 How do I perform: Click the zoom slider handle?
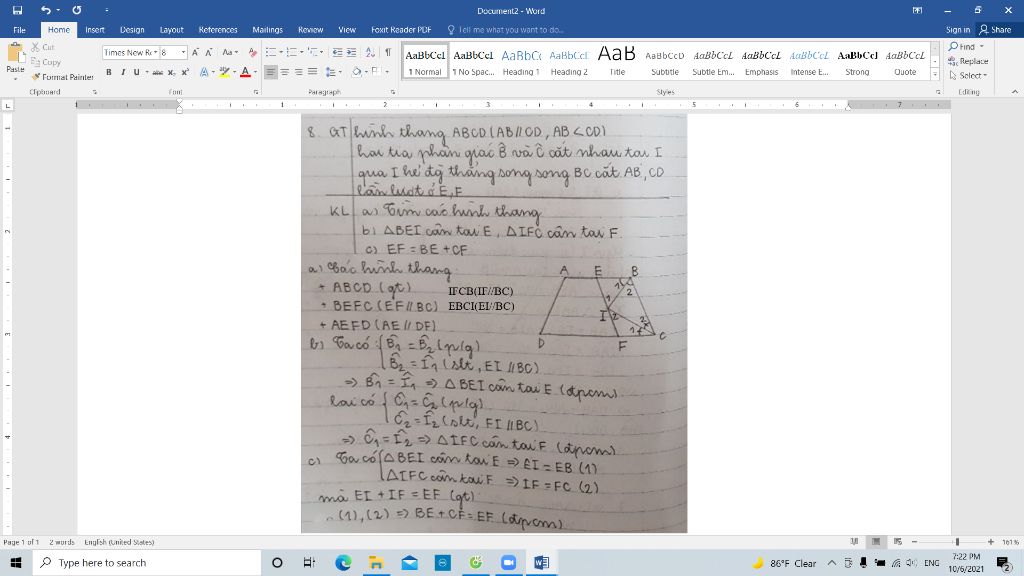pos(957,542)
